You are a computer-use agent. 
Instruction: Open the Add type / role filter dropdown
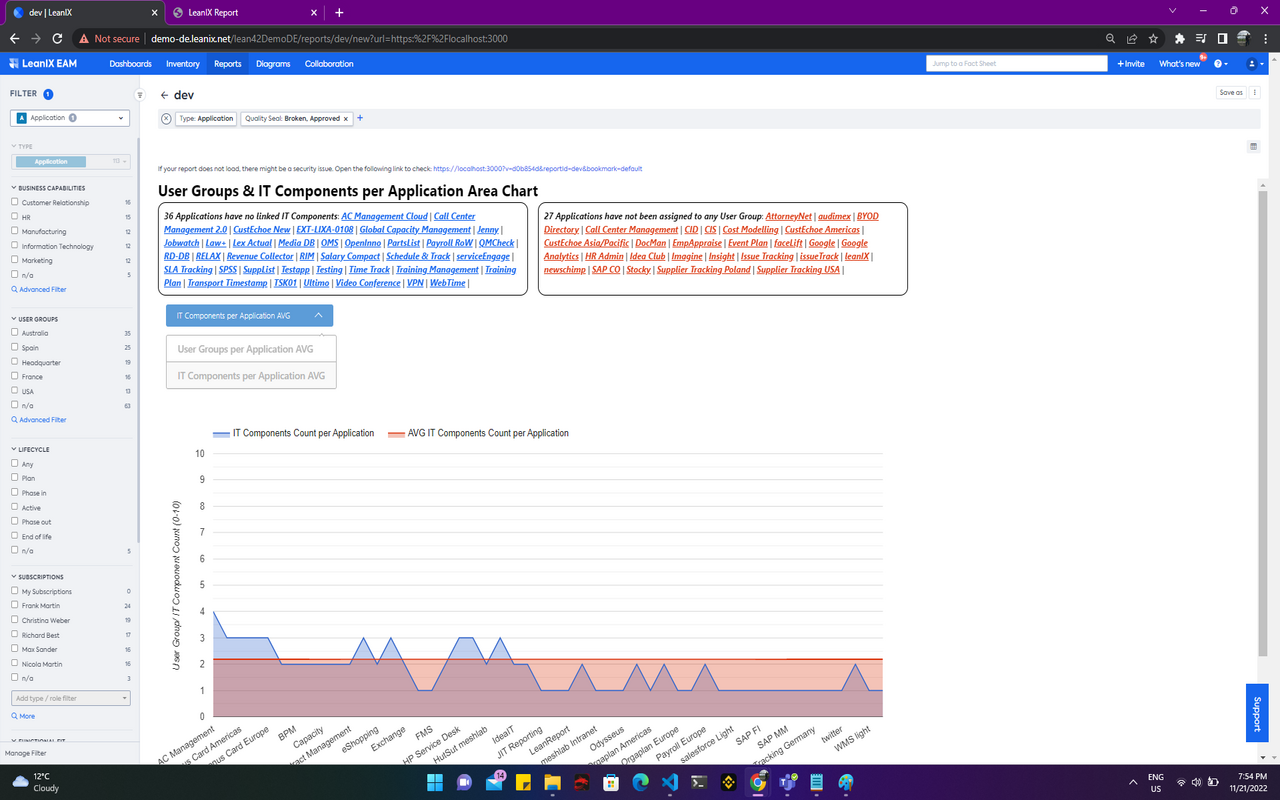point(70,698)
